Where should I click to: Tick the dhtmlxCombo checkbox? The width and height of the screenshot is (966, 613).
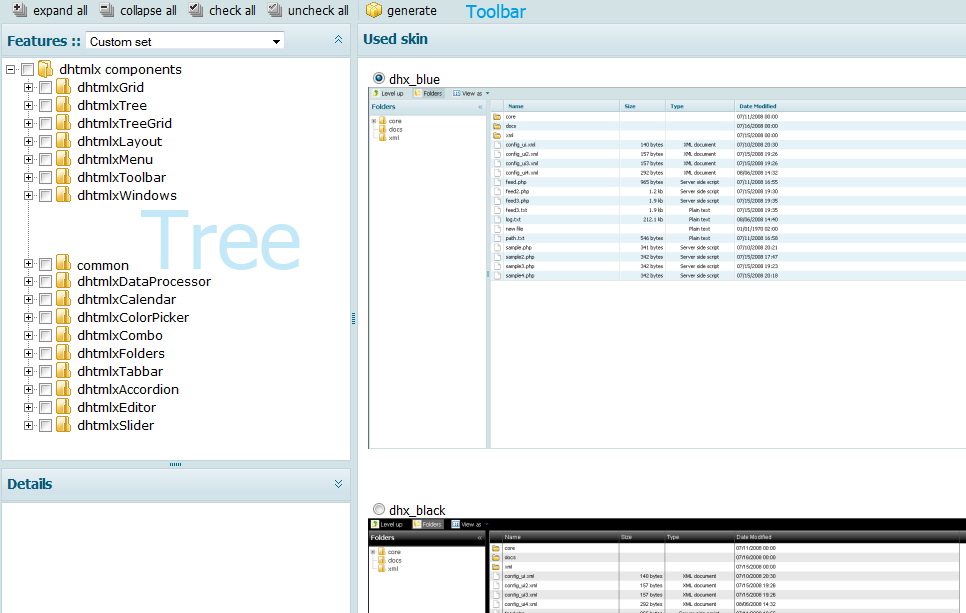pos(45,336)
